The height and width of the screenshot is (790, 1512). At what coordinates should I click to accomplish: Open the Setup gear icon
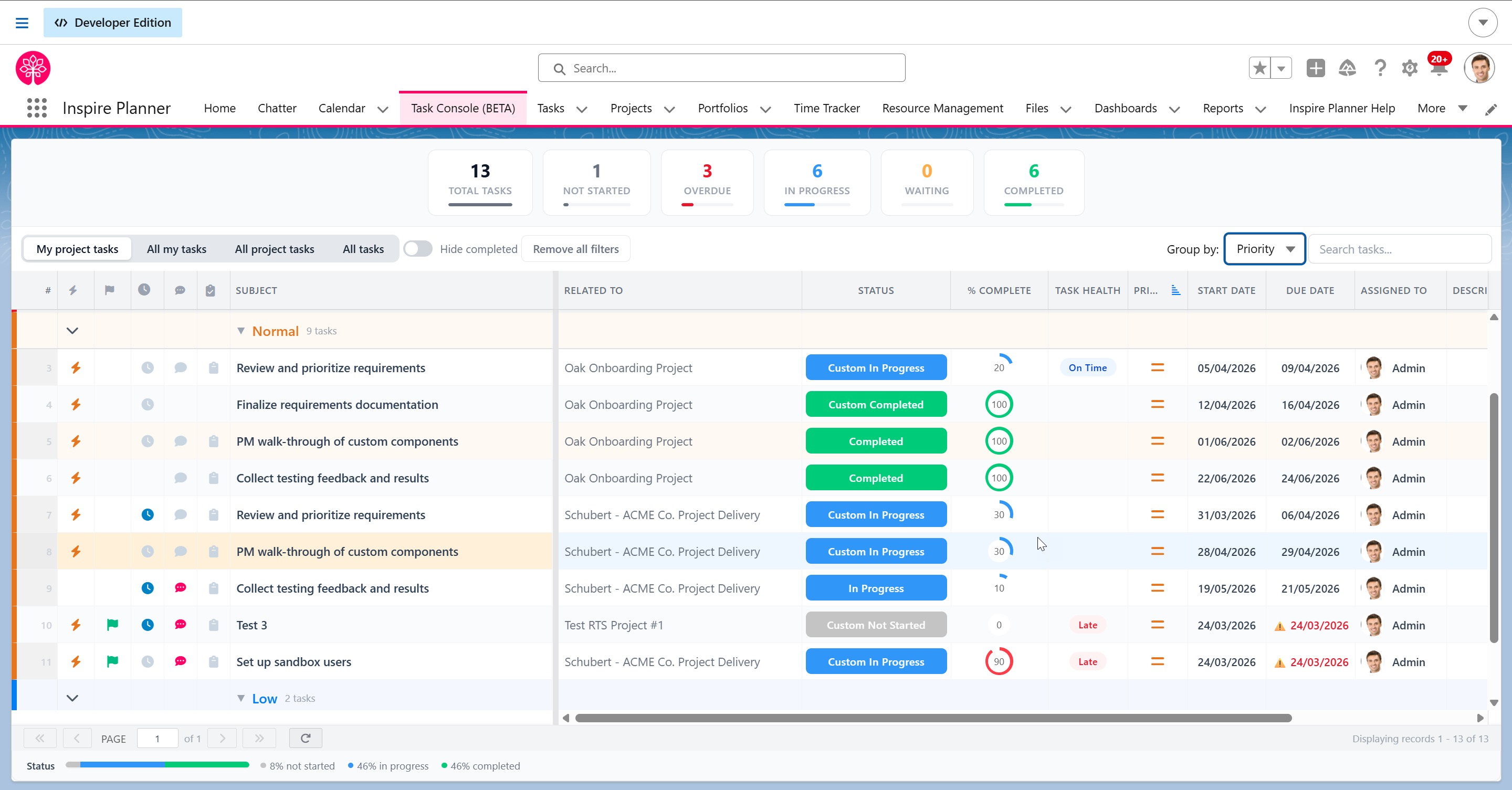tap(1409, 68)
